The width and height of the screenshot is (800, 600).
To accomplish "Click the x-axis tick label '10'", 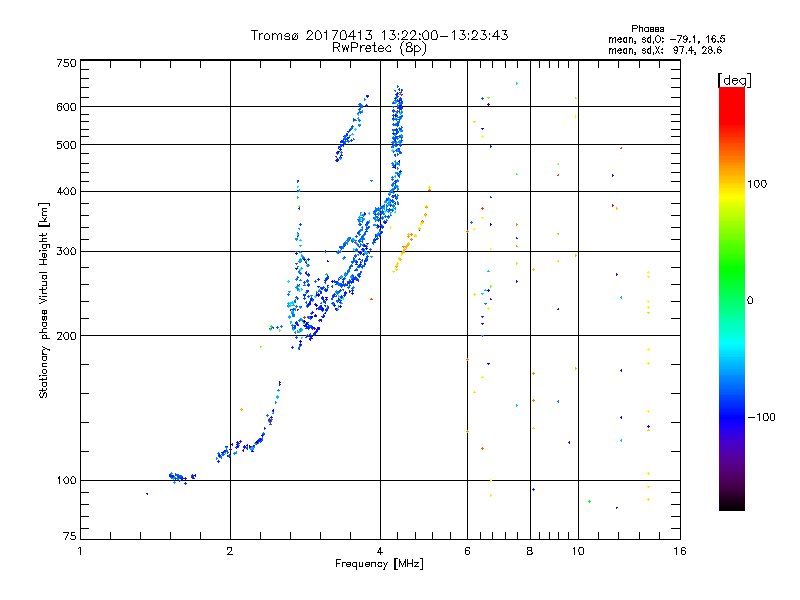I will coord(578,551).
